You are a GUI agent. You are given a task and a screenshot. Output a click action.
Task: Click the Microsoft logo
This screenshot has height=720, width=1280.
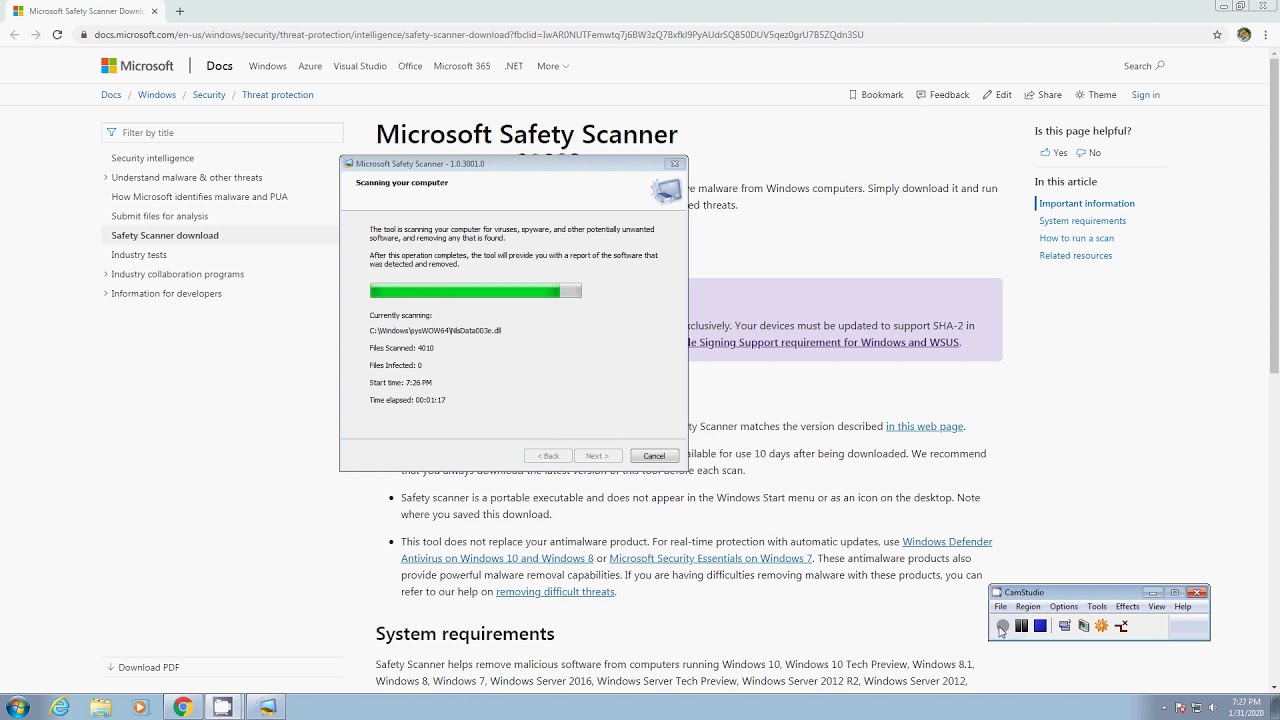137,66
